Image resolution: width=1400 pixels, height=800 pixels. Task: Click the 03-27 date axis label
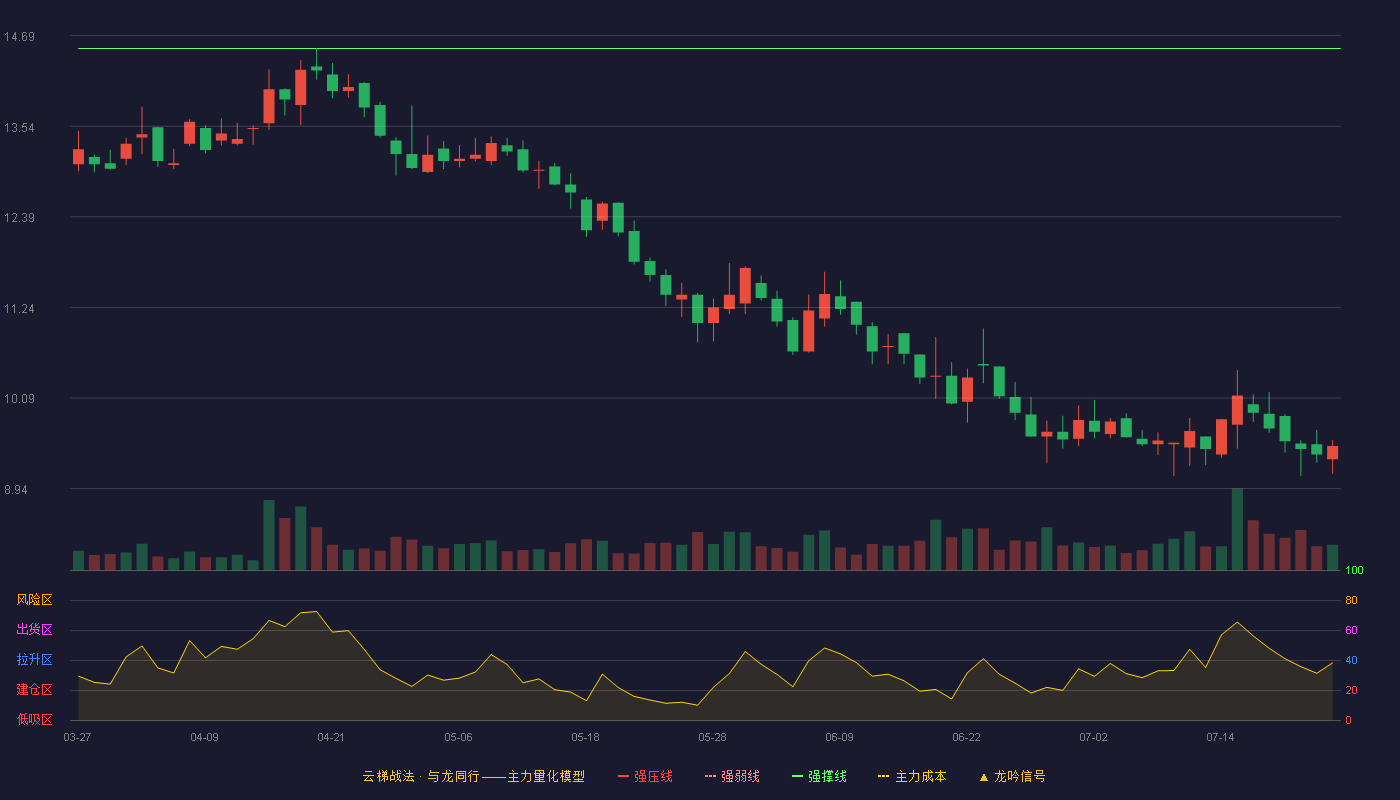[77, 737]
